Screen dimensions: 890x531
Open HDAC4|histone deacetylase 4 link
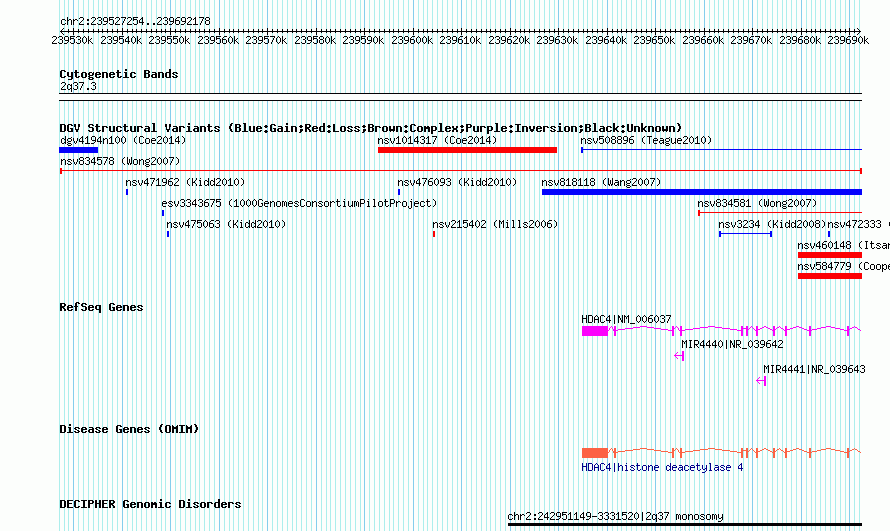(662, 467)
